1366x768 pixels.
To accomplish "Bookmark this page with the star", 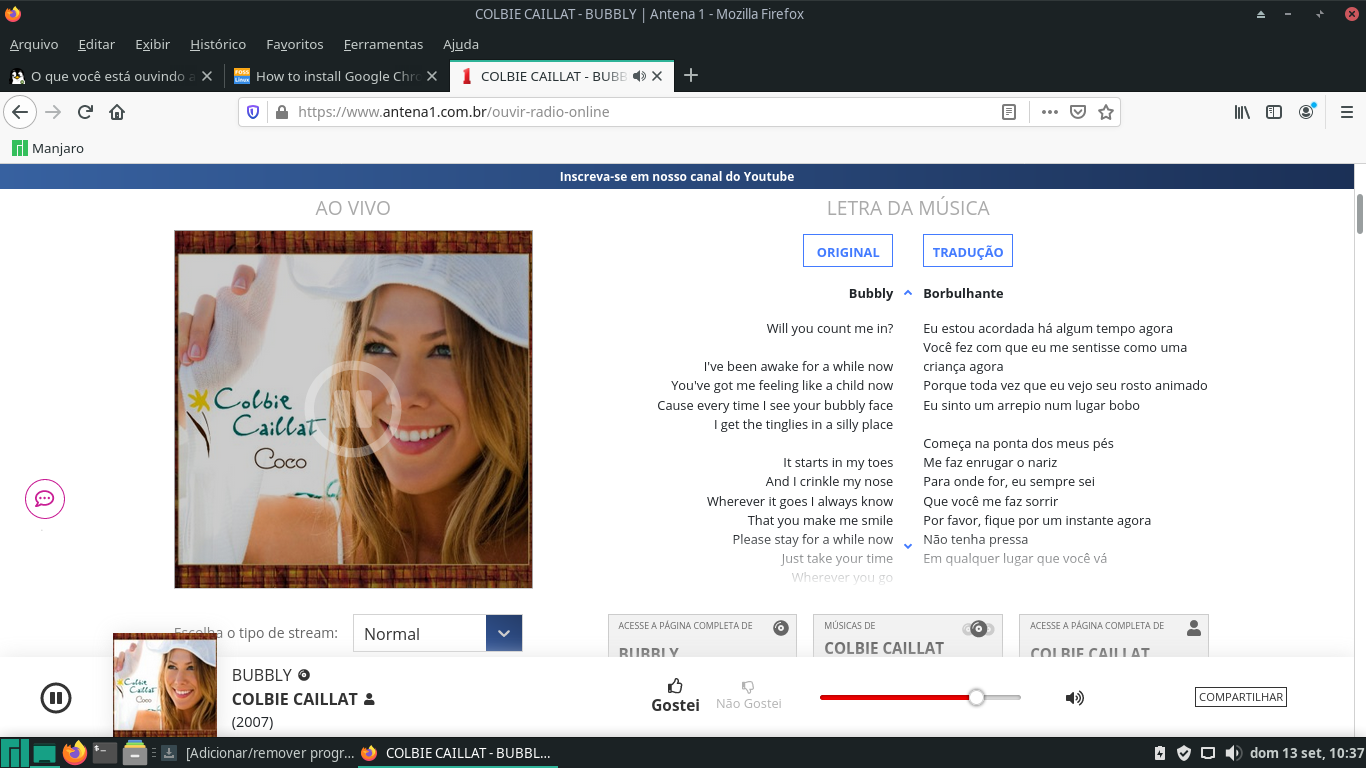I will pos(1106,112).
